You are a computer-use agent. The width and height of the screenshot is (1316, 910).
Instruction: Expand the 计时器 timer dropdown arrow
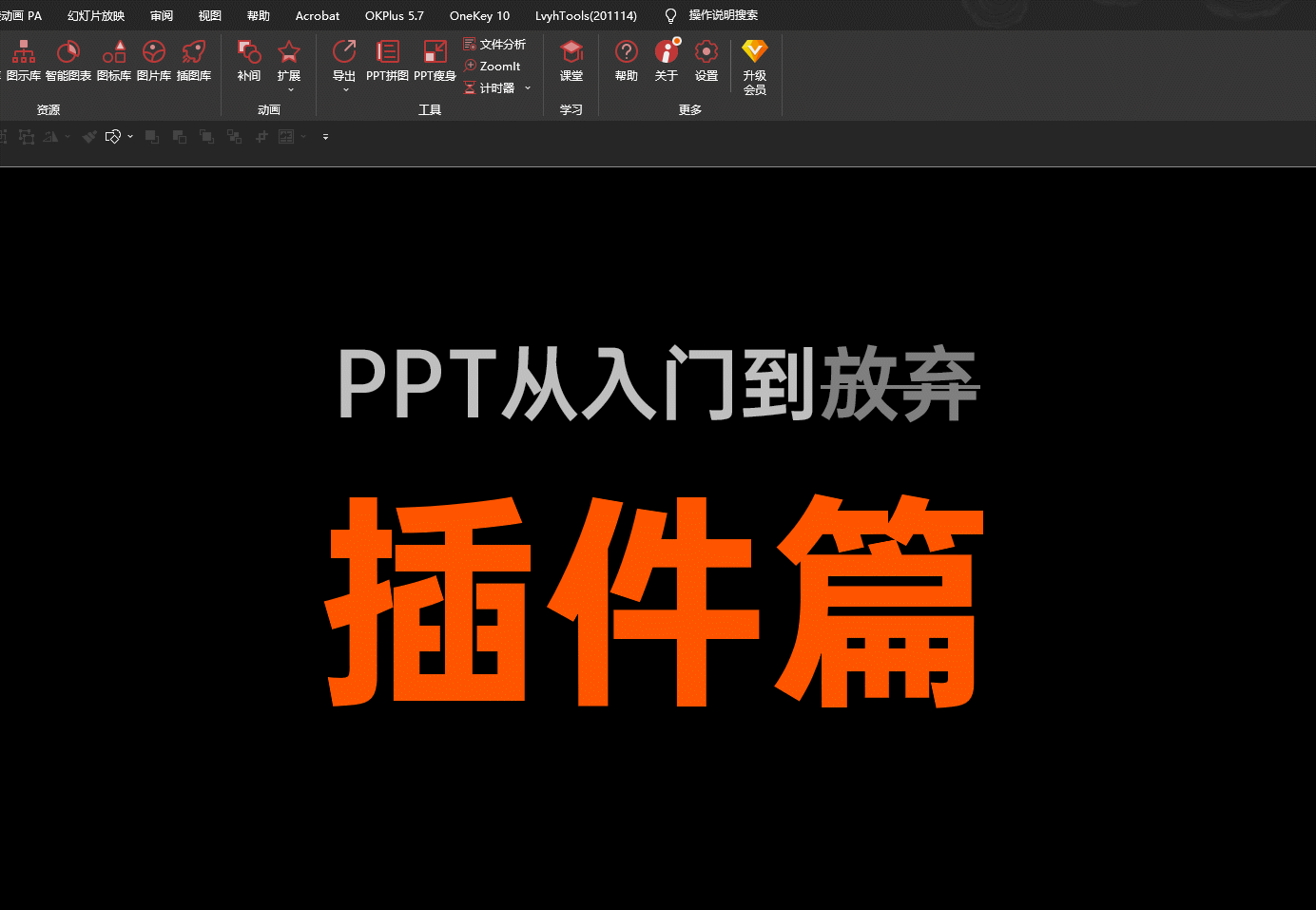pyautogui.click(x=528, y=87)
